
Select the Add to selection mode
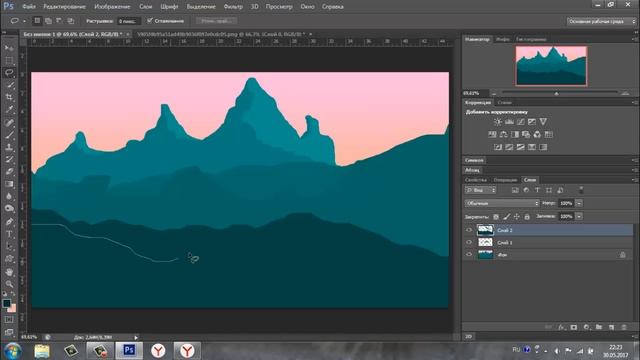pos(48,20)
